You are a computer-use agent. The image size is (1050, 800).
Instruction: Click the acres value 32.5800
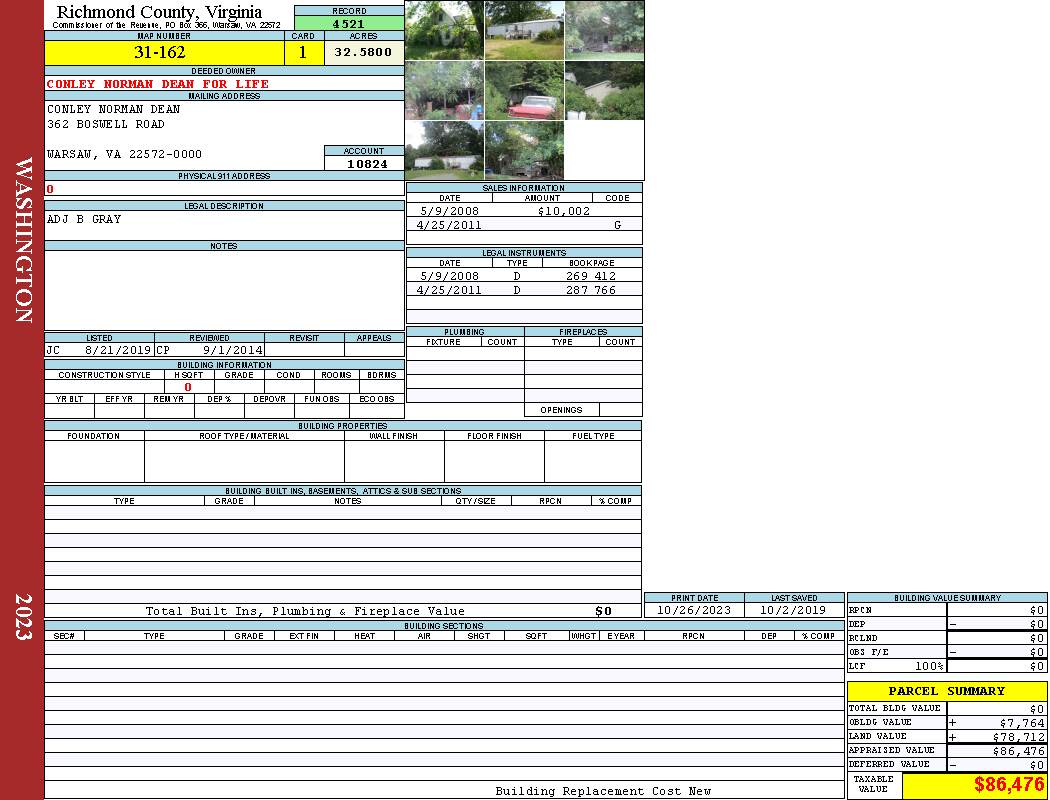coord(363,52)
